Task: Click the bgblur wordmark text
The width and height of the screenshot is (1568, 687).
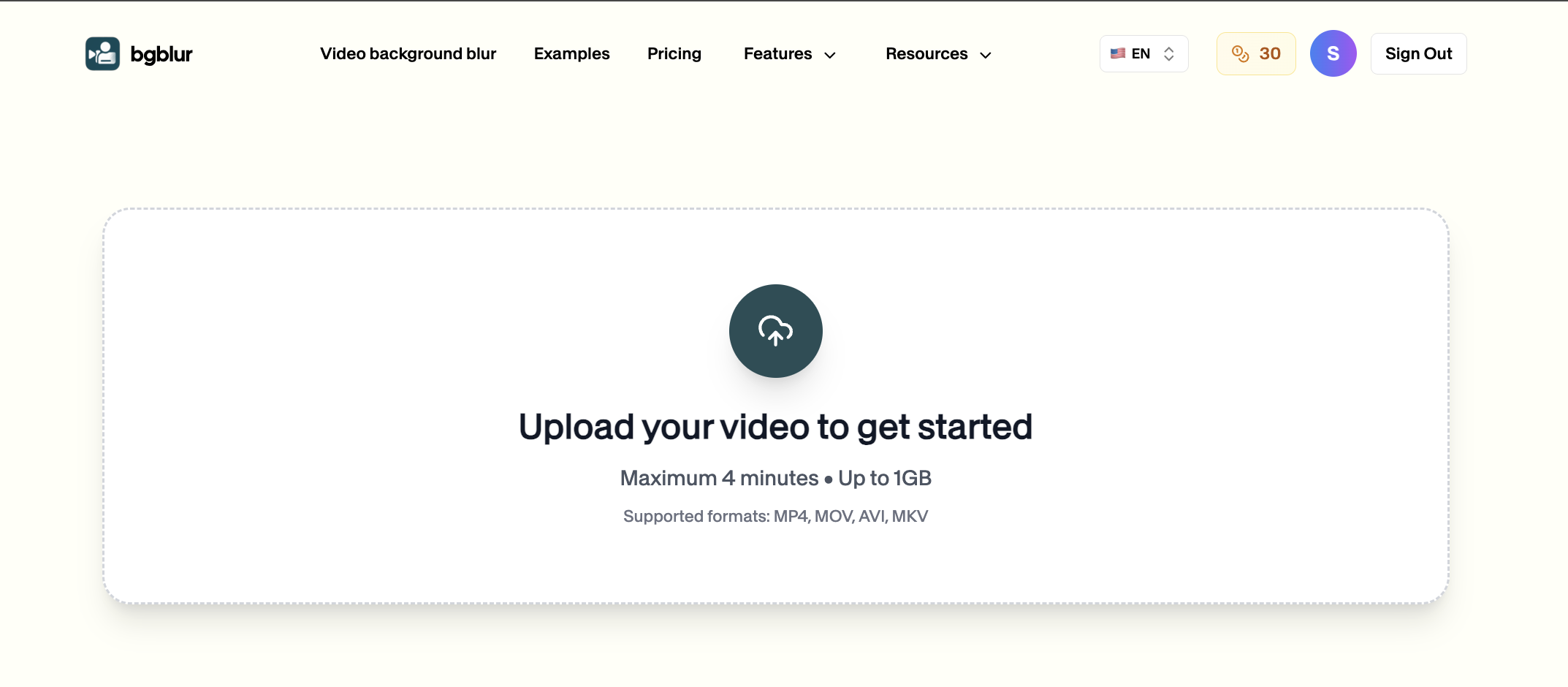Action: pyautogui.click(x=161, y=53)
